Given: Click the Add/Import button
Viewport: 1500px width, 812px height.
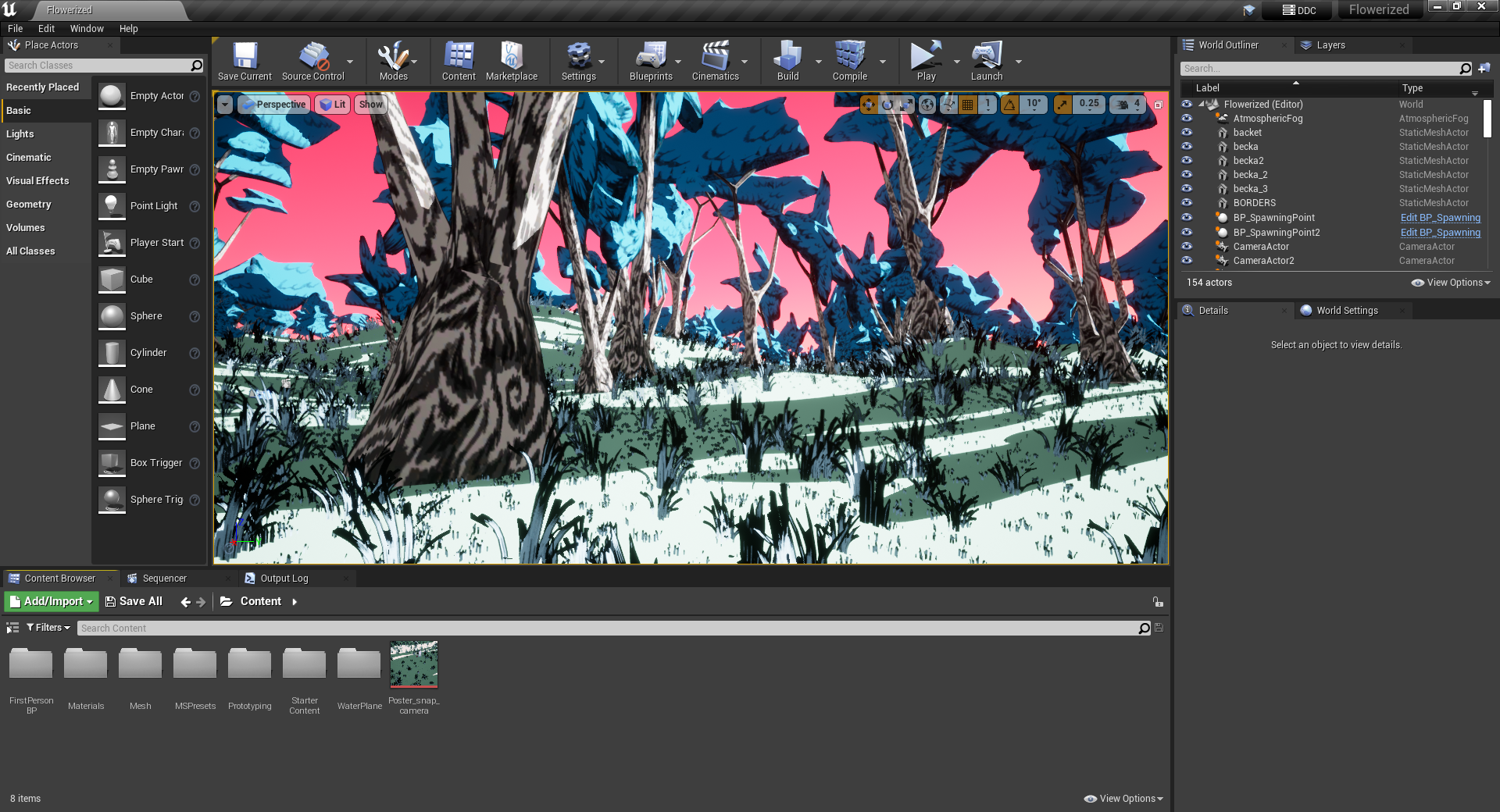Looking at the screenshot, I should click(52, 601).
